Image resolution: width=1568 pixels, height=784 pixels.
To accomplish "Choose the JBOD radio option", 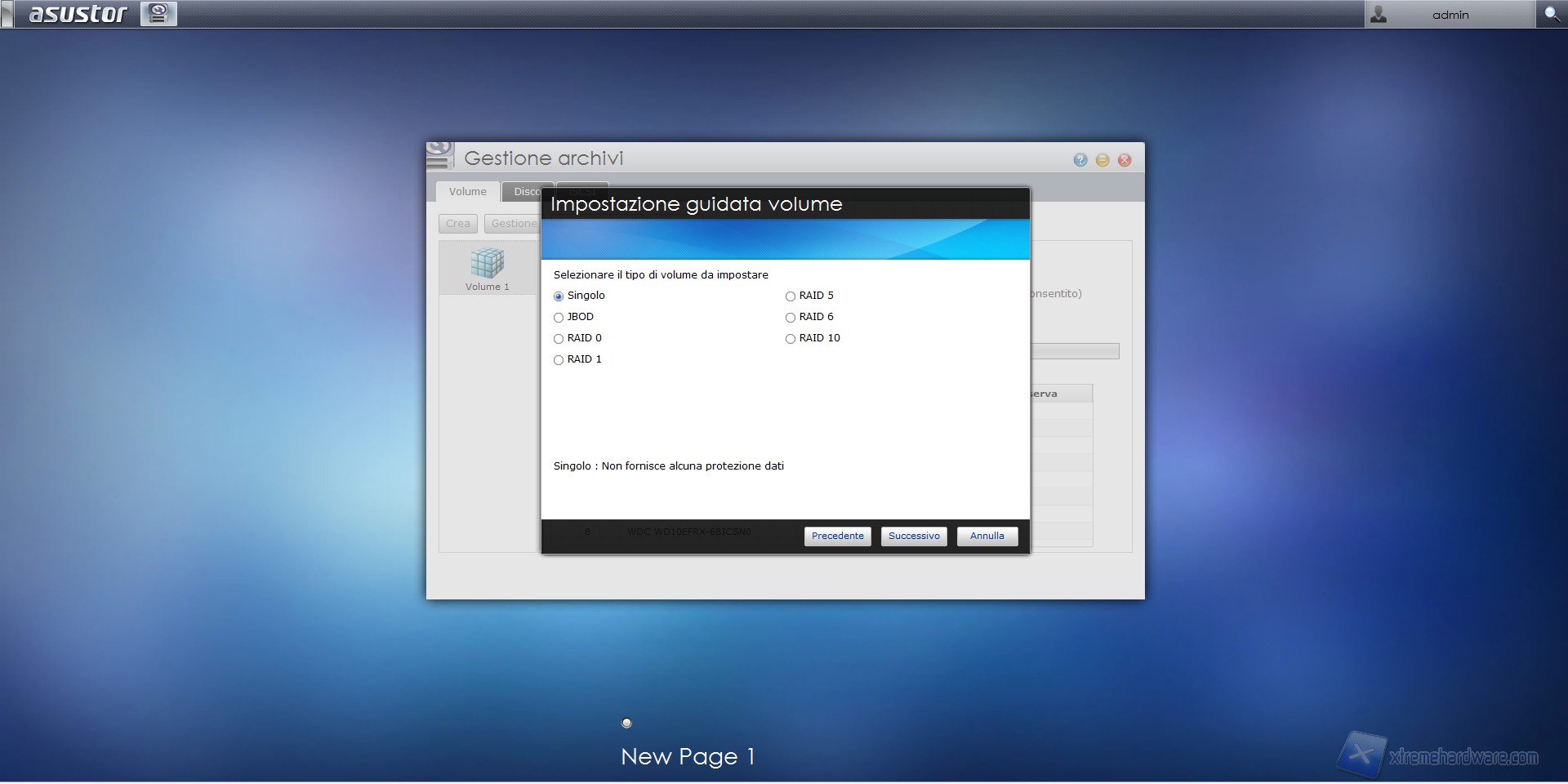I will coord(559,318).
